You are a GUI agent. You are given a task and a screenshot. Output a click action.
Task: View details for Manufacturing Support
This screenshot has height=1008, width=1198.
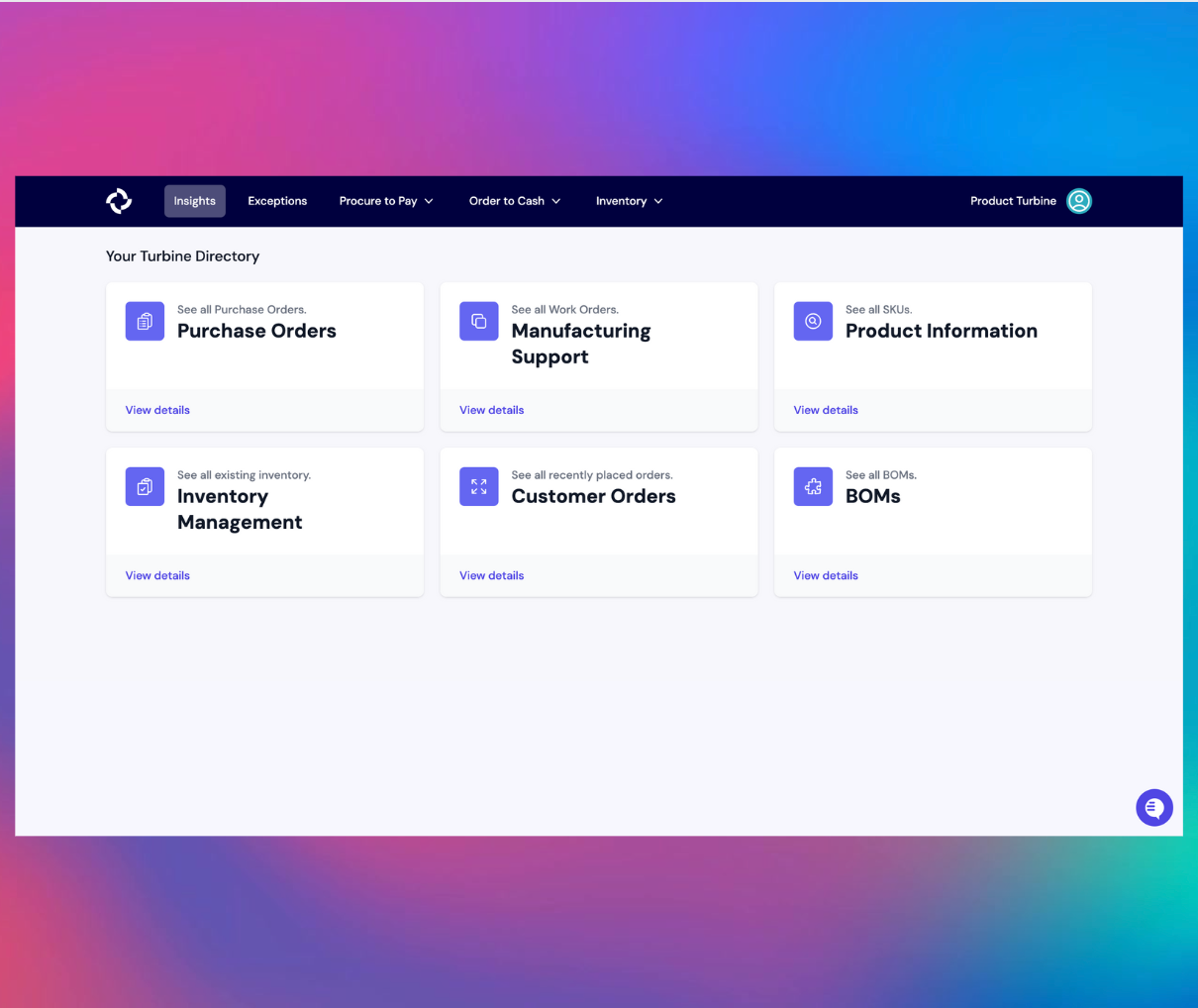[x=491, y=410]
